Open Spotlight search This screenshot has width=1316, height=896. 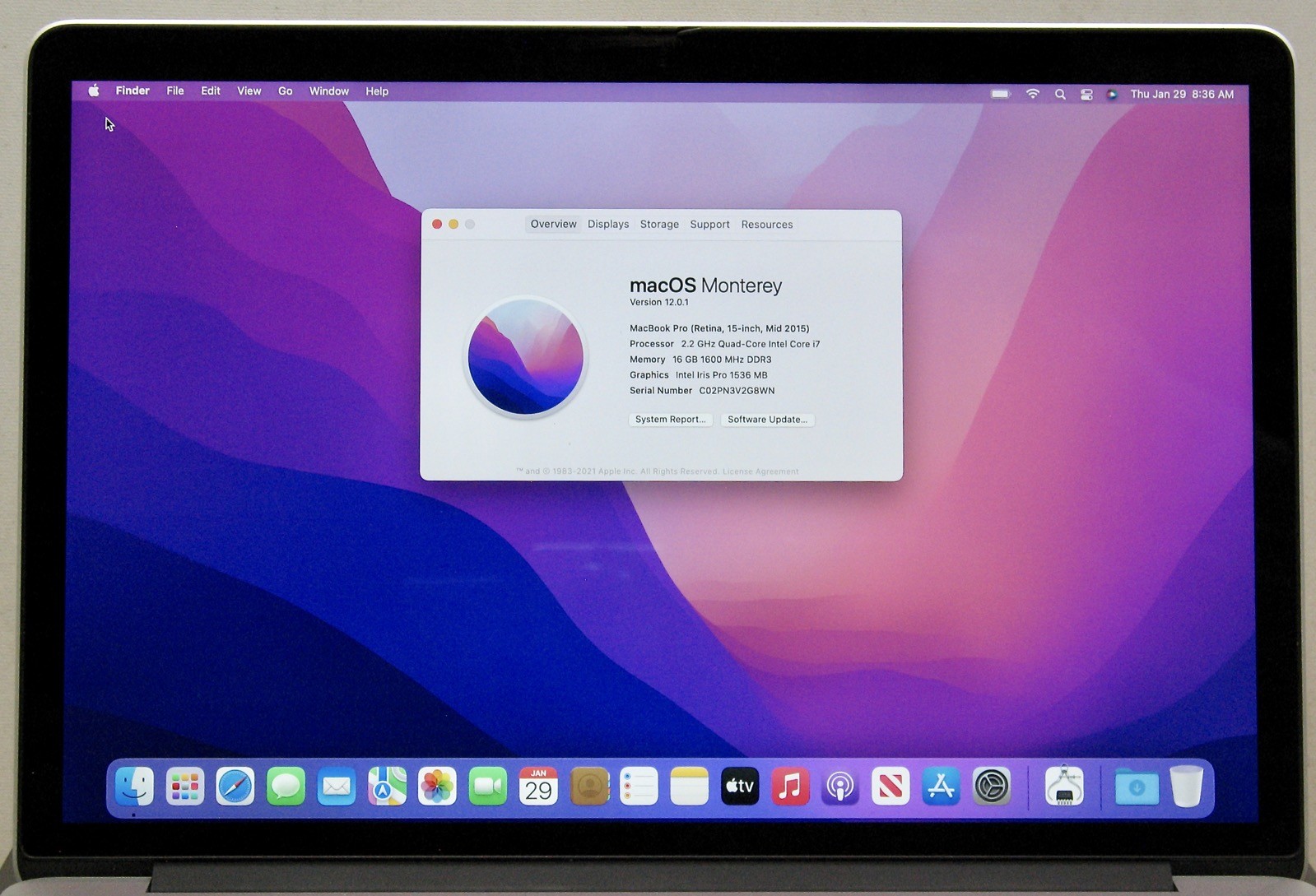(1060, 95)
